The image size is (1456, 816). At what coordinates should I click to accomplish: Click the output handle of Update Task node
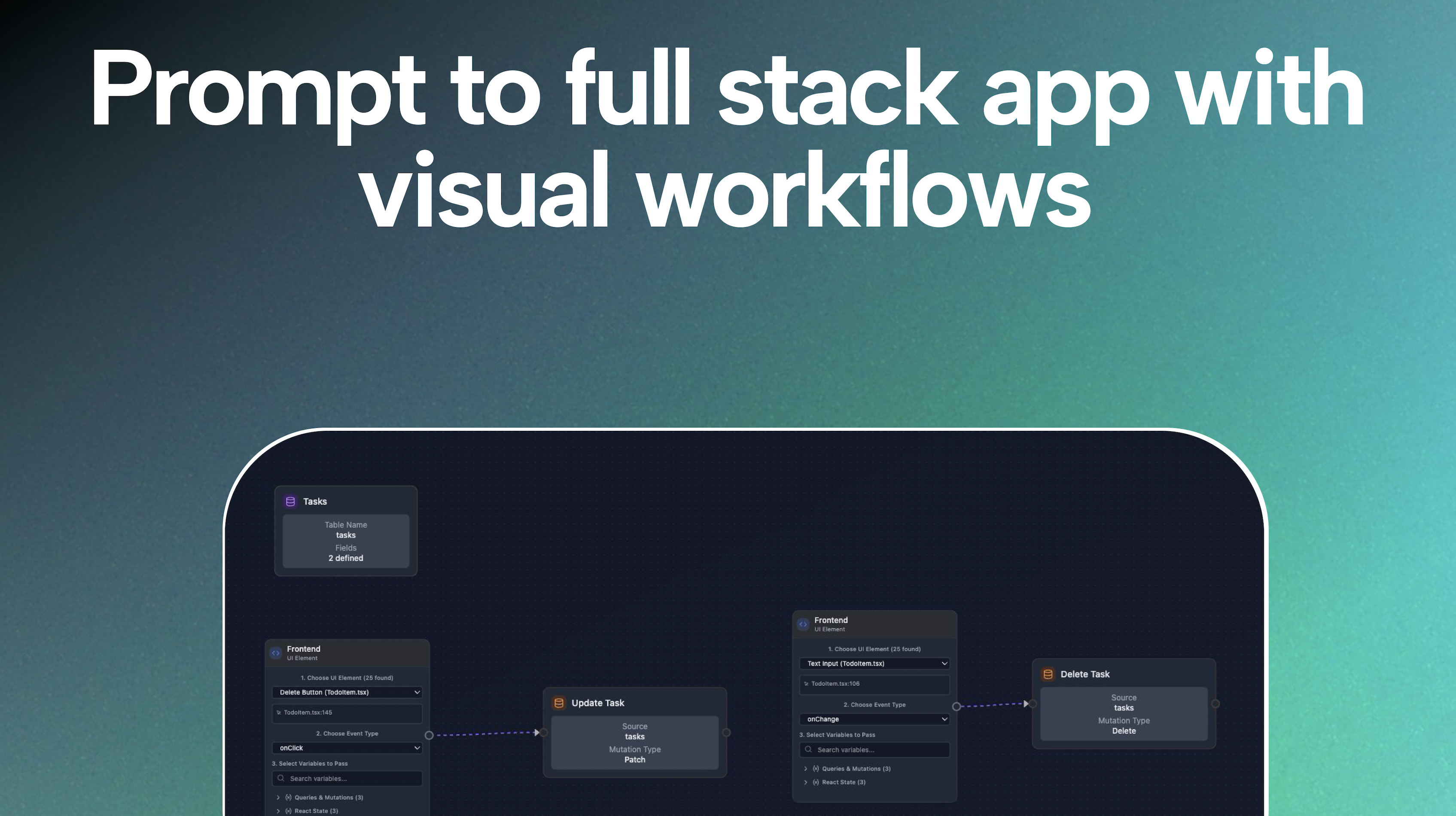[x=727, y=732]
